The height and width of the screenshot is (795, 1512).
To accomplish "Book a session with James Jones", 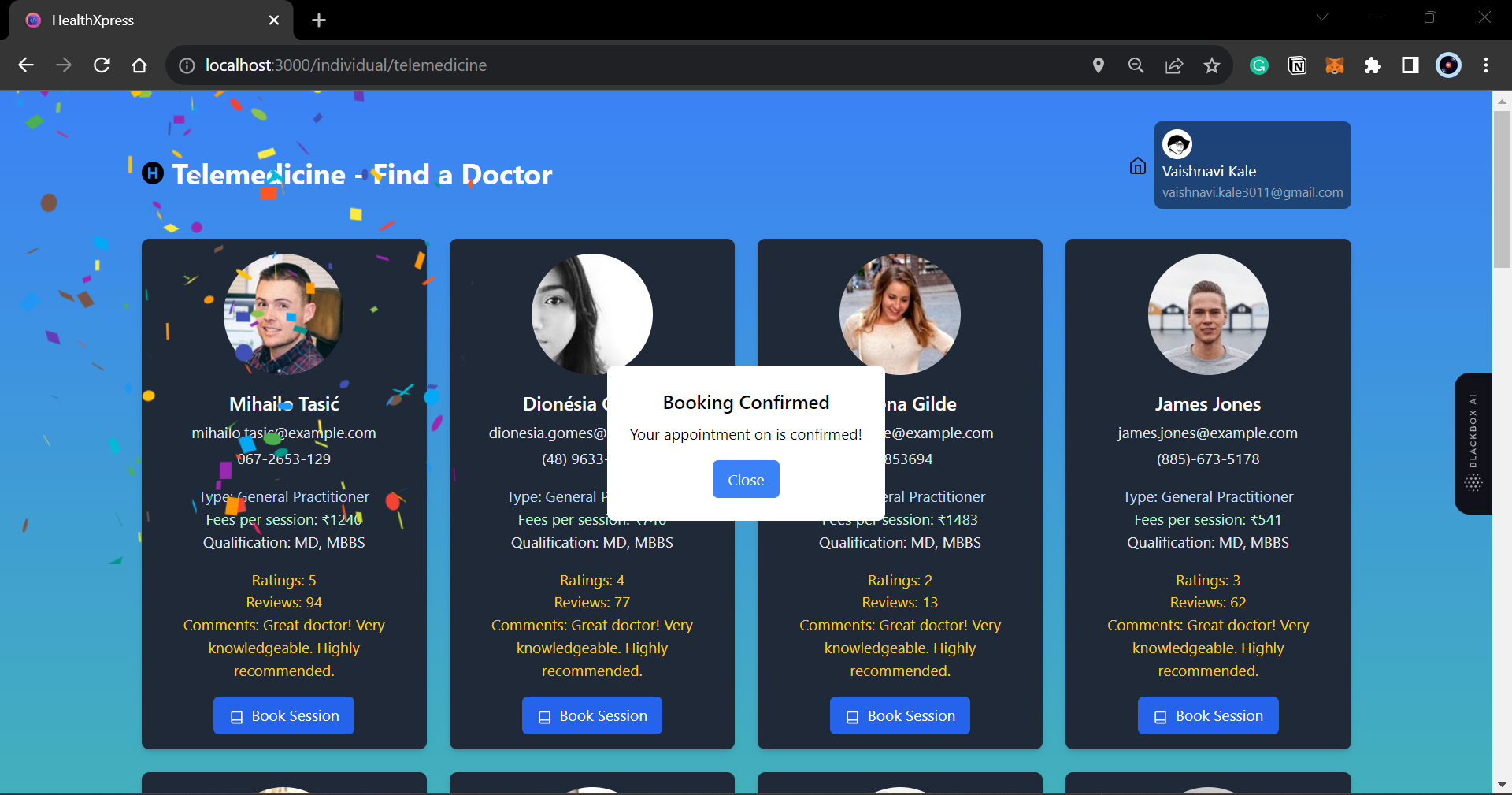I will pos(1208,715).
